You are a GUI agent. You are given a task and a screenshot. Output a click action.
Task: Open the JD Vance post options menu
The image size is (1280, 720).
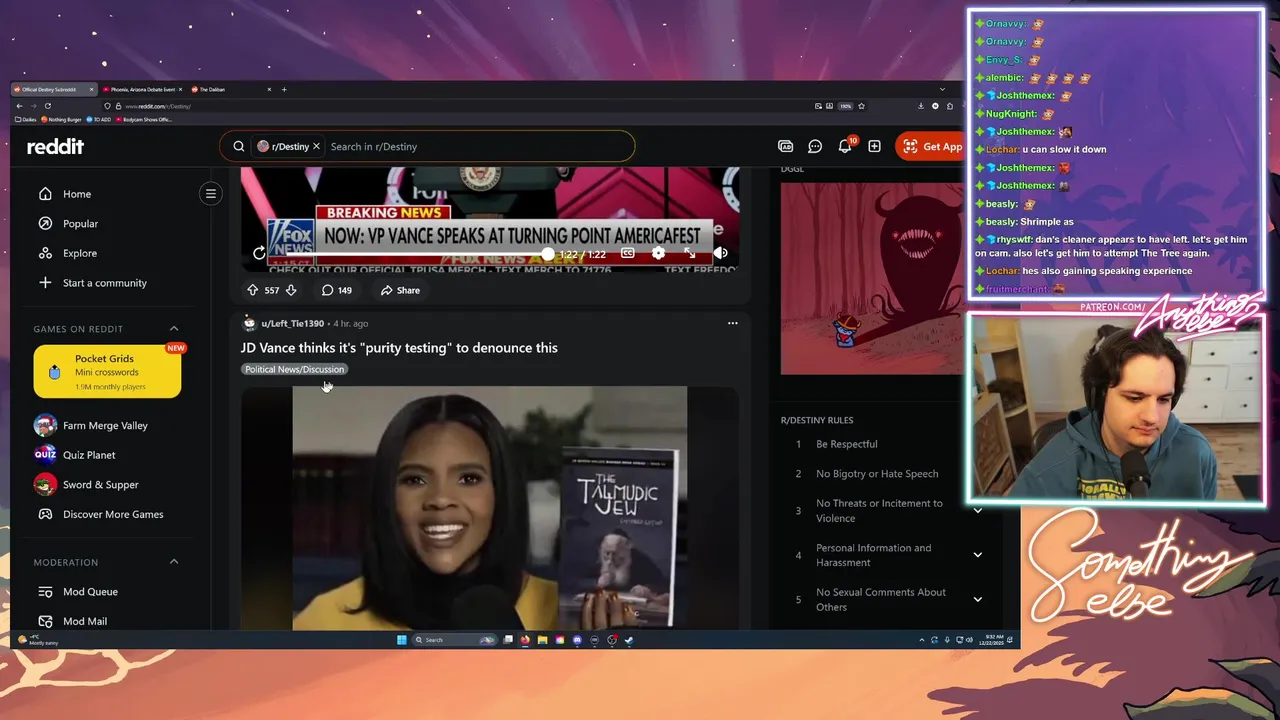(x=732, y=323)
